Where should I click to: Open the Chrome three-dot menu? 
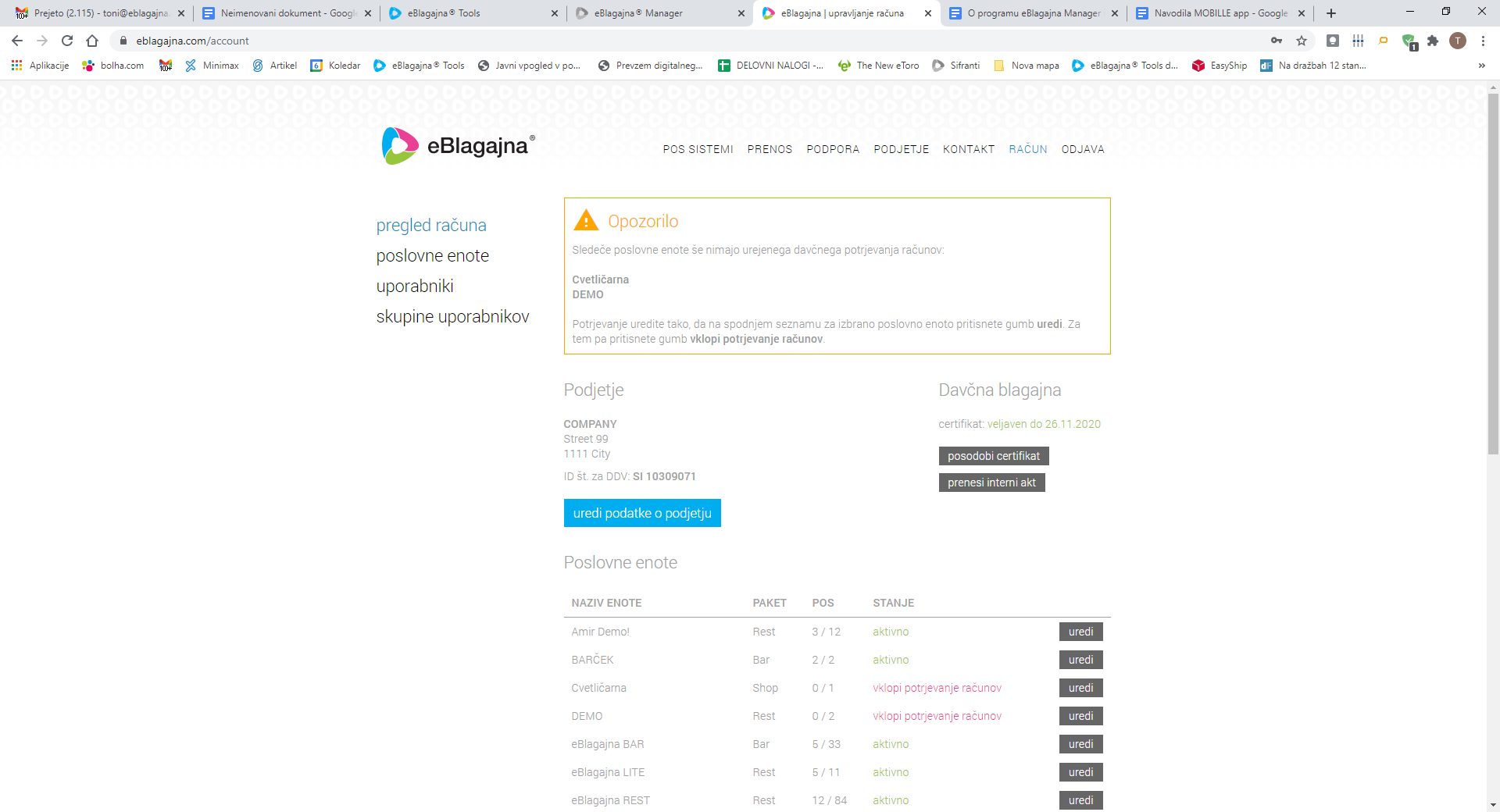click(1483, 41)
